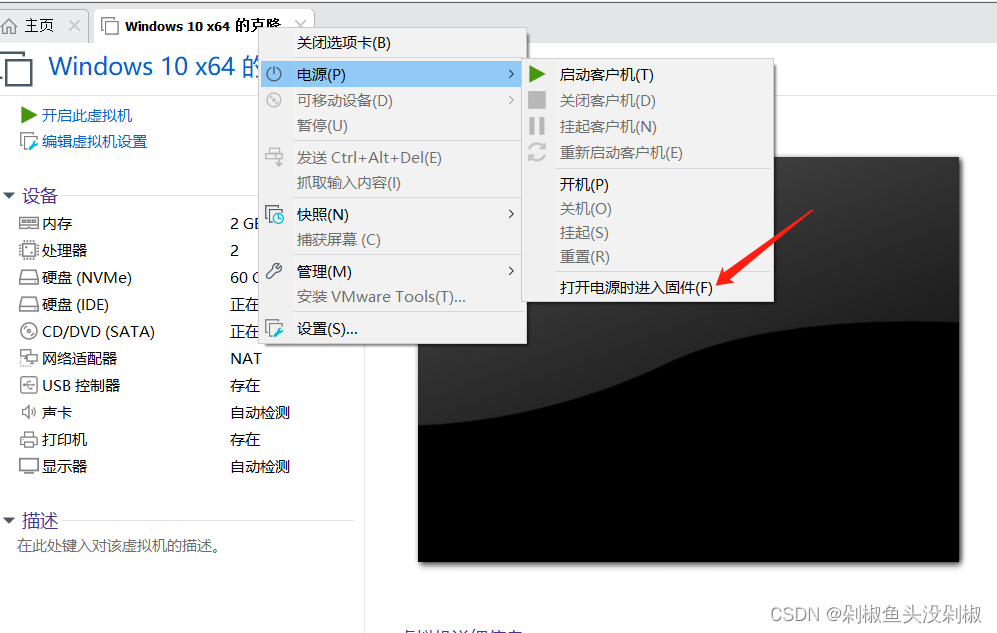
Task: Click the gray stop icon for 关闭客户机
Action: tap(537, 100)
